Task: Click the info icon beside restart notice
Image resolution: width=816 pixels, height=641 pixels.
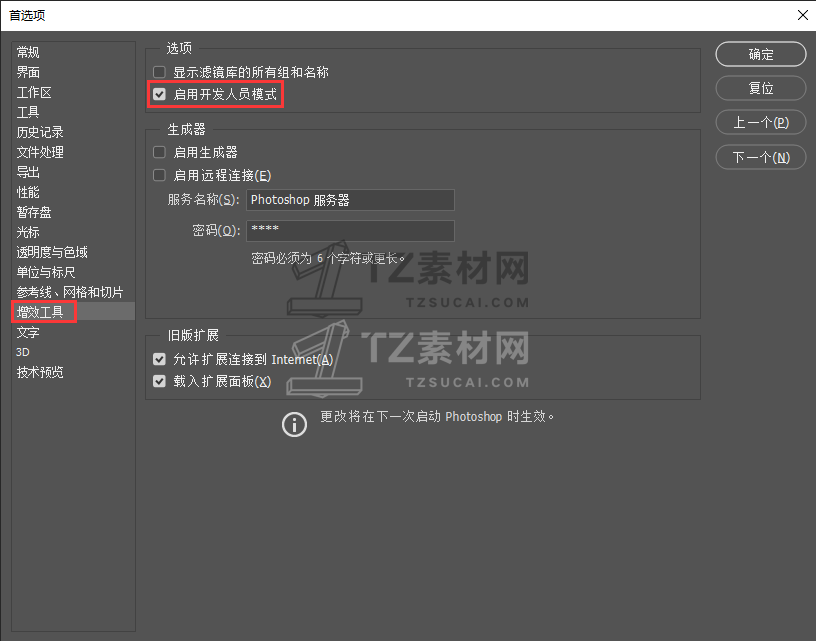Action: (295, 425)
